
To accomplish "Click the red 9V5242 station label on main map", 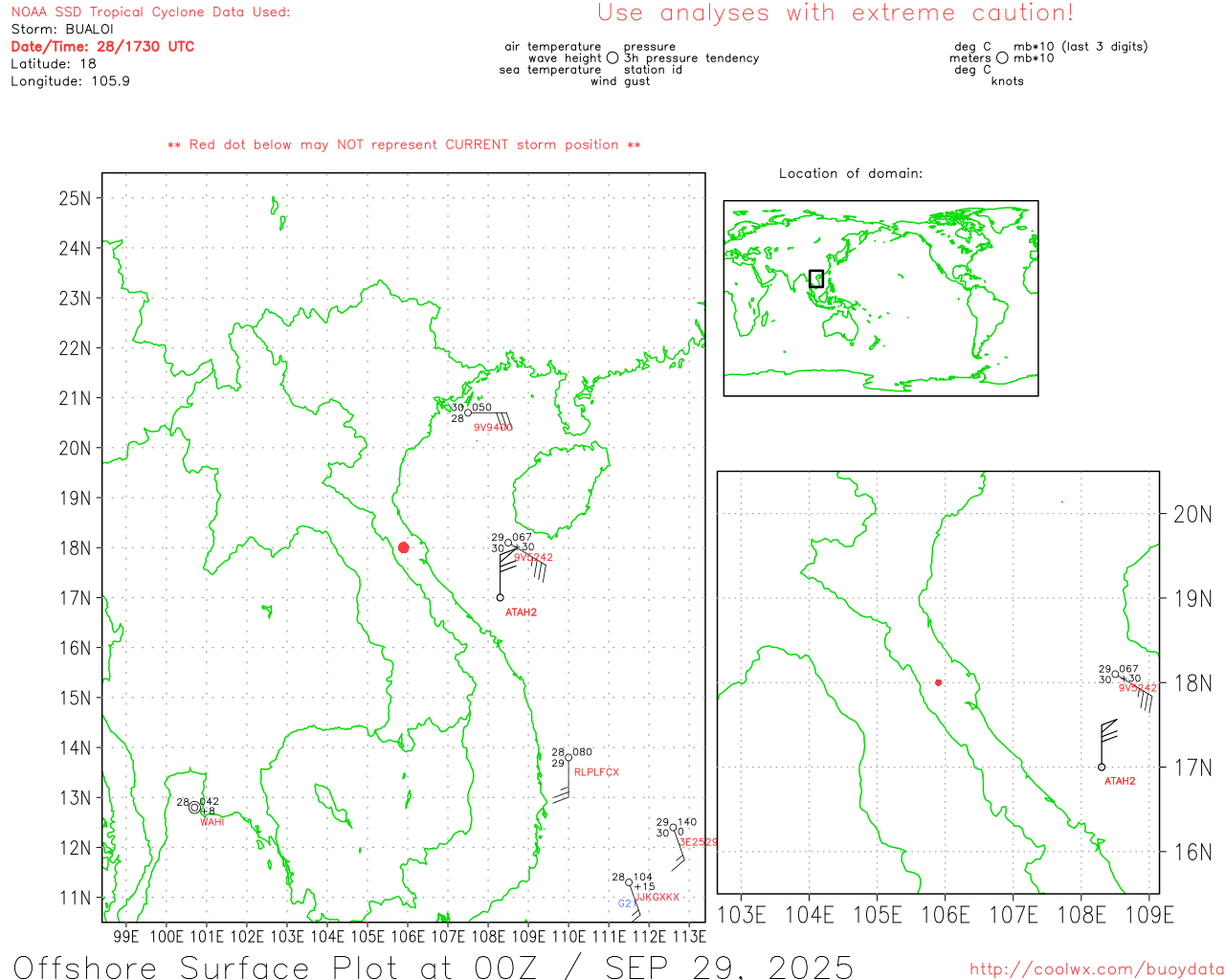I will pos(533,557).
